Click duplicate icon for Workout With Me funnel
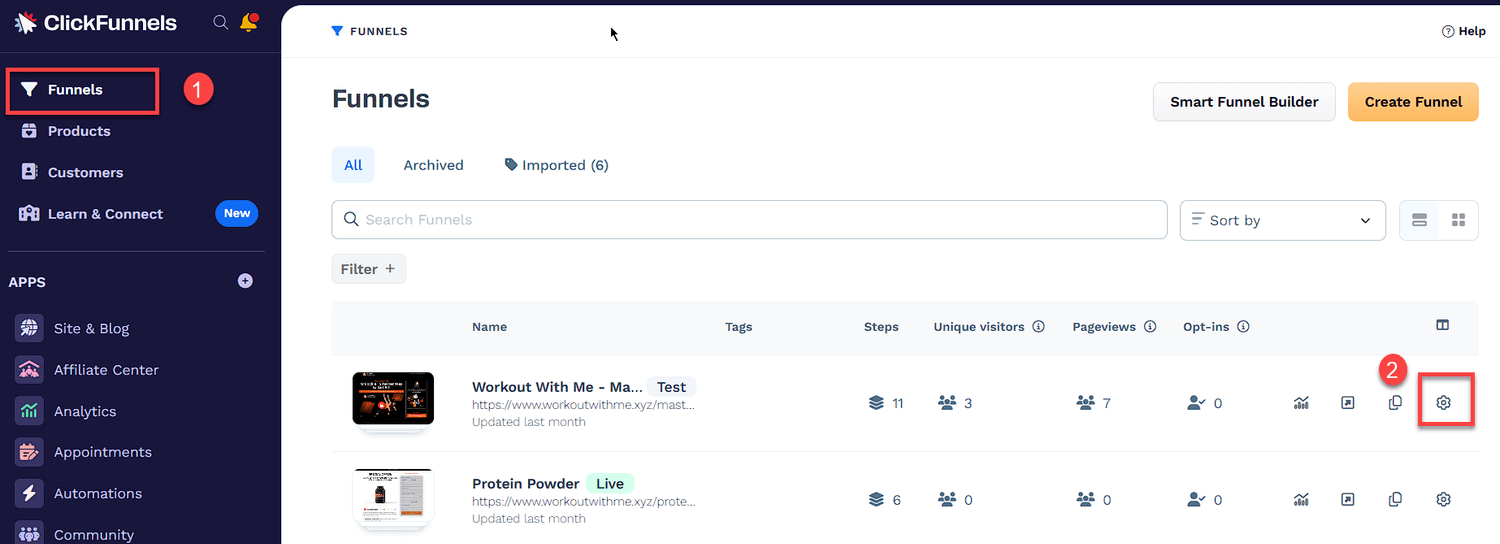 [x=1395, y=403]
